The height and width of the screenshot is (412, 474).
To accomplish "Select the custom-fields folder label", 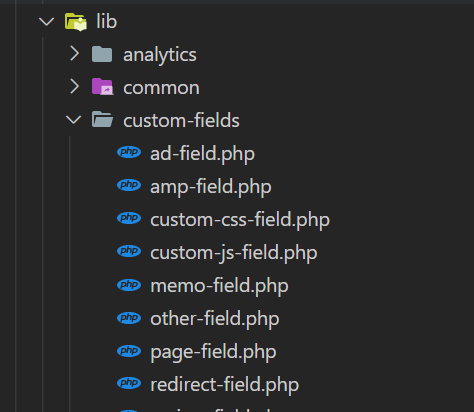I will pyautogui.click(x=181, y=120).
